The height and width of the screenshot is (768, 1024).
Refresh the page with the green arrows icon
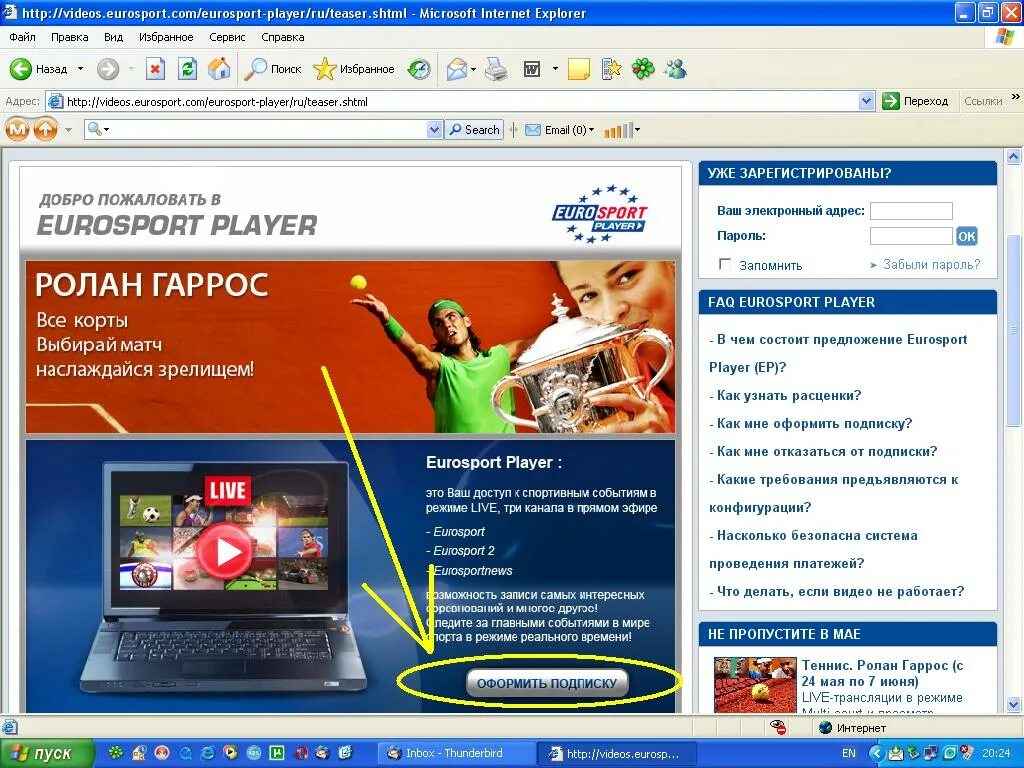(x=187, y=69)
